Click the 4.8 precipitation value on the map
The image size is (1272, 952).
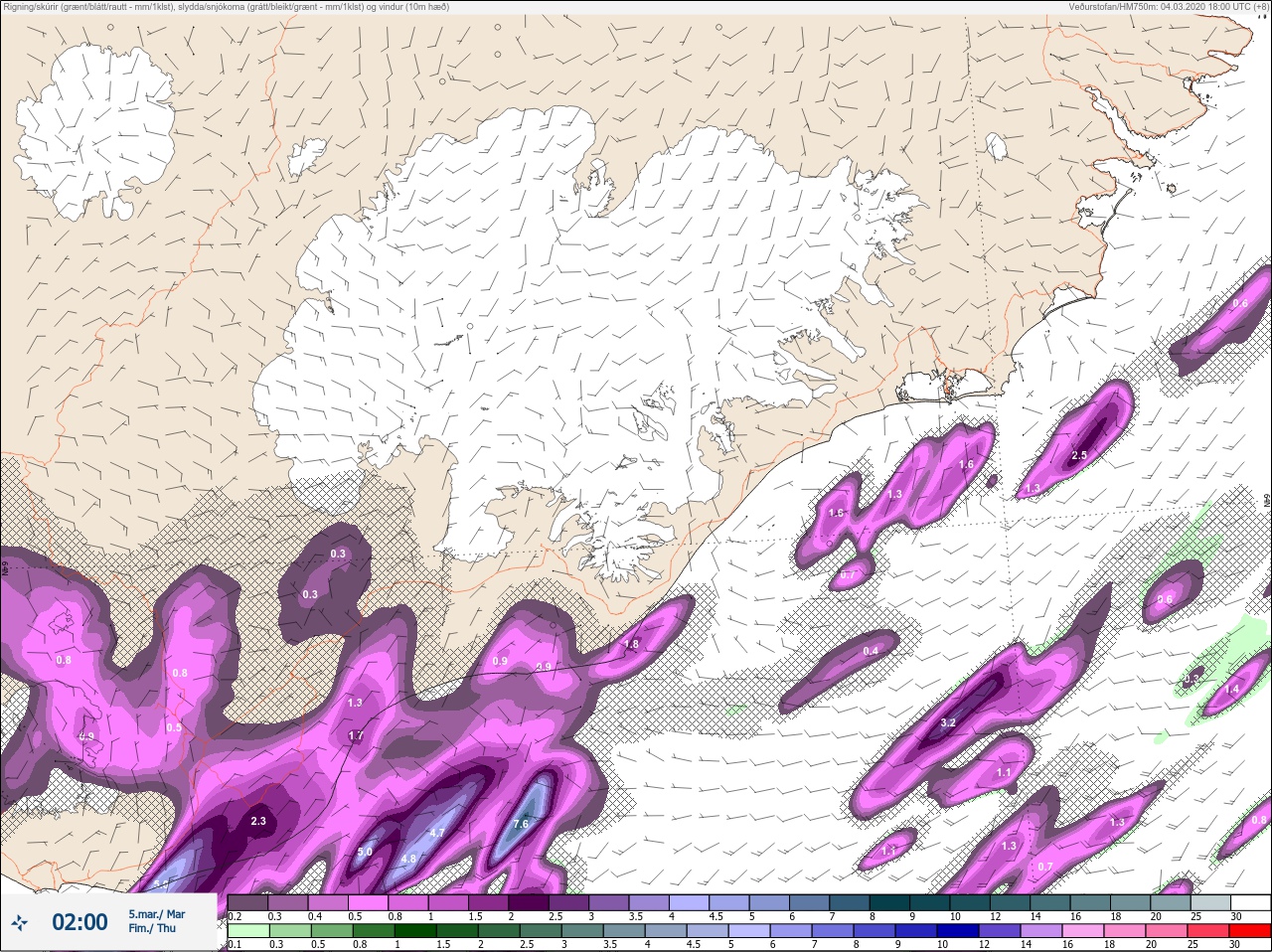pos(408,859)
